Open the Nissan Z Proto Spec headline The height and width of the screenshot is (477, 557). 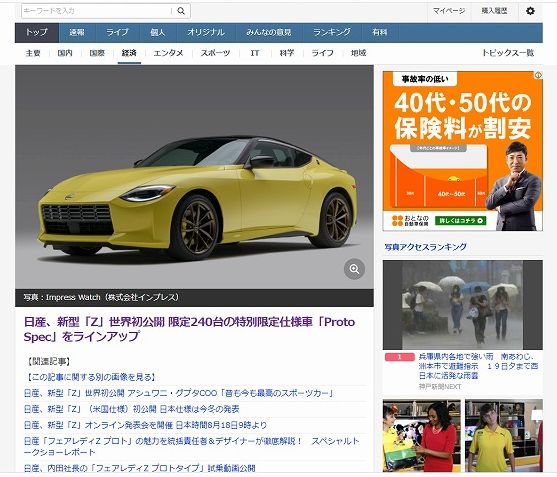189,329
